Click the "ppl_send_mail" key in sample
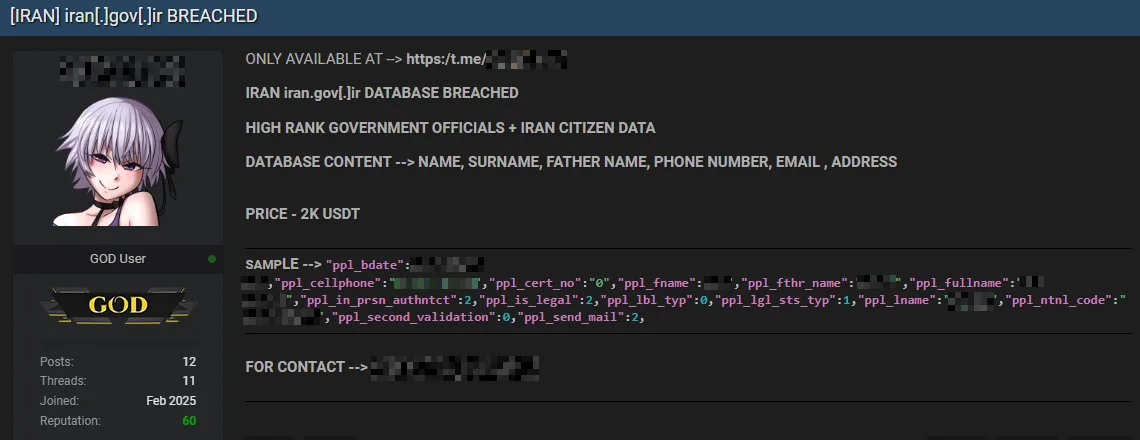The image size is (1140, 440). coord(571,319)
